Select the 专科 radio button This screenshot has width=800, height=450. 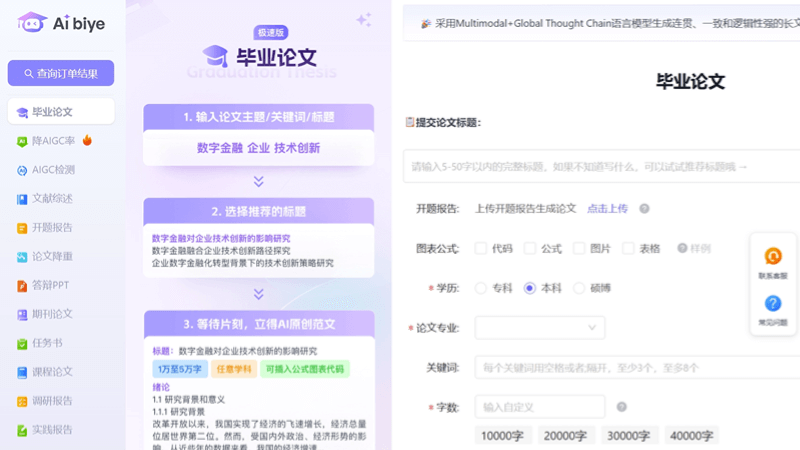click(481, 288)
